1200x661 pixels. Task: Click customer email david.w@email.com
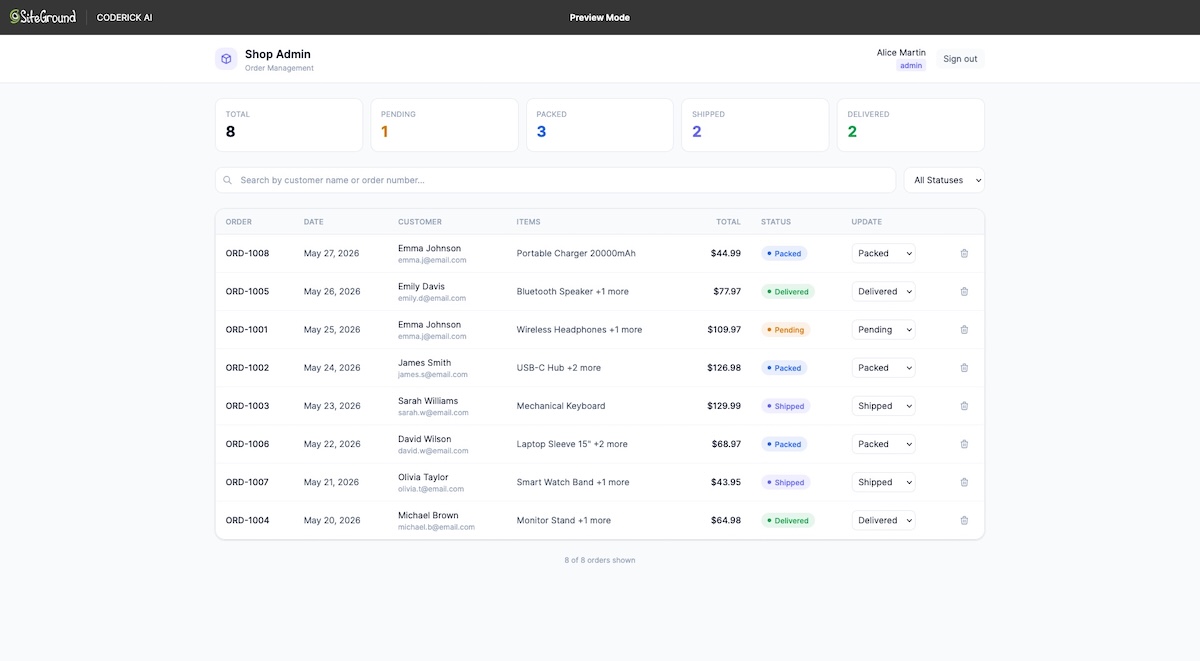pos(433,450)
